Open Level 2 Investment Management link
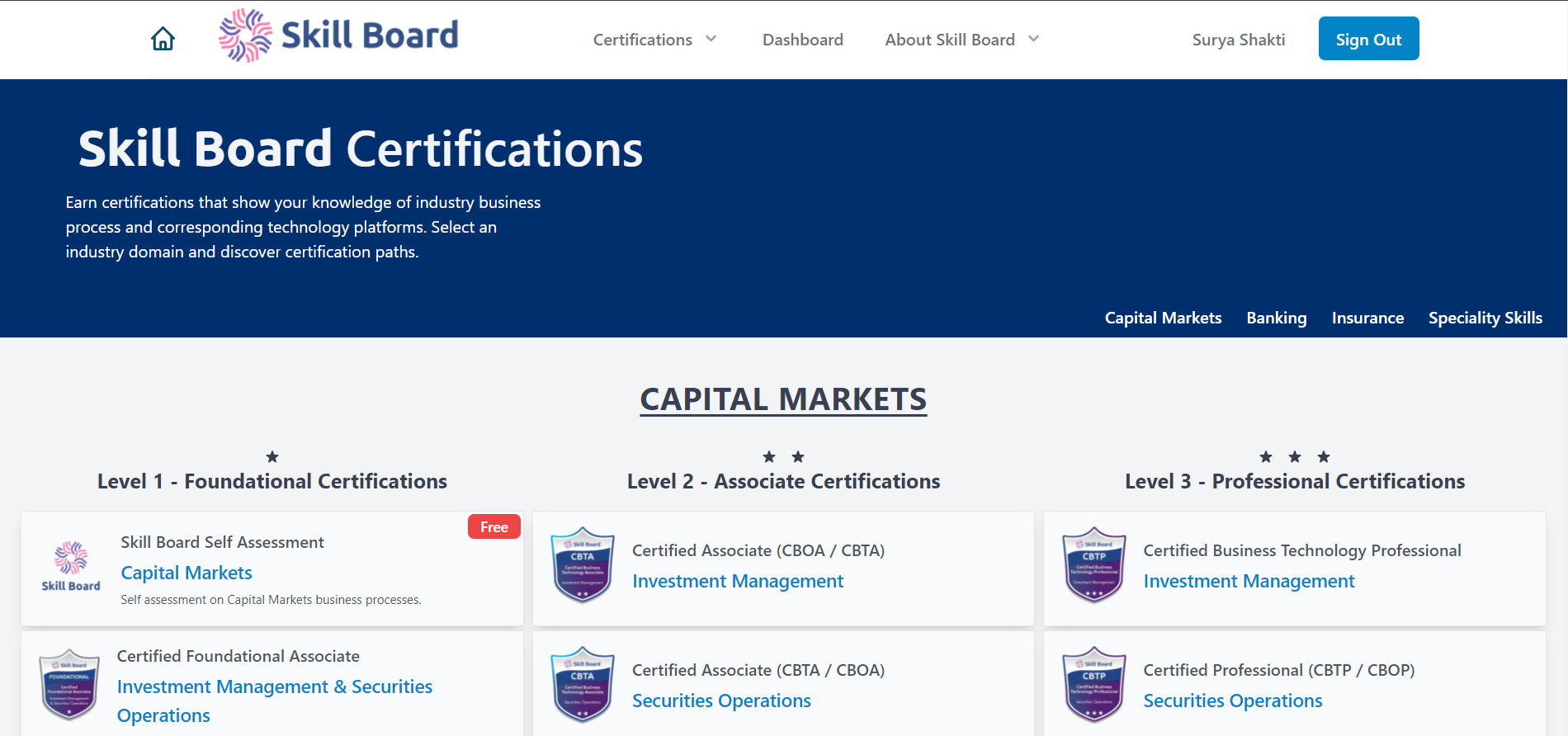This screenshot has height=736, width=1568. [x=738, y=581]
